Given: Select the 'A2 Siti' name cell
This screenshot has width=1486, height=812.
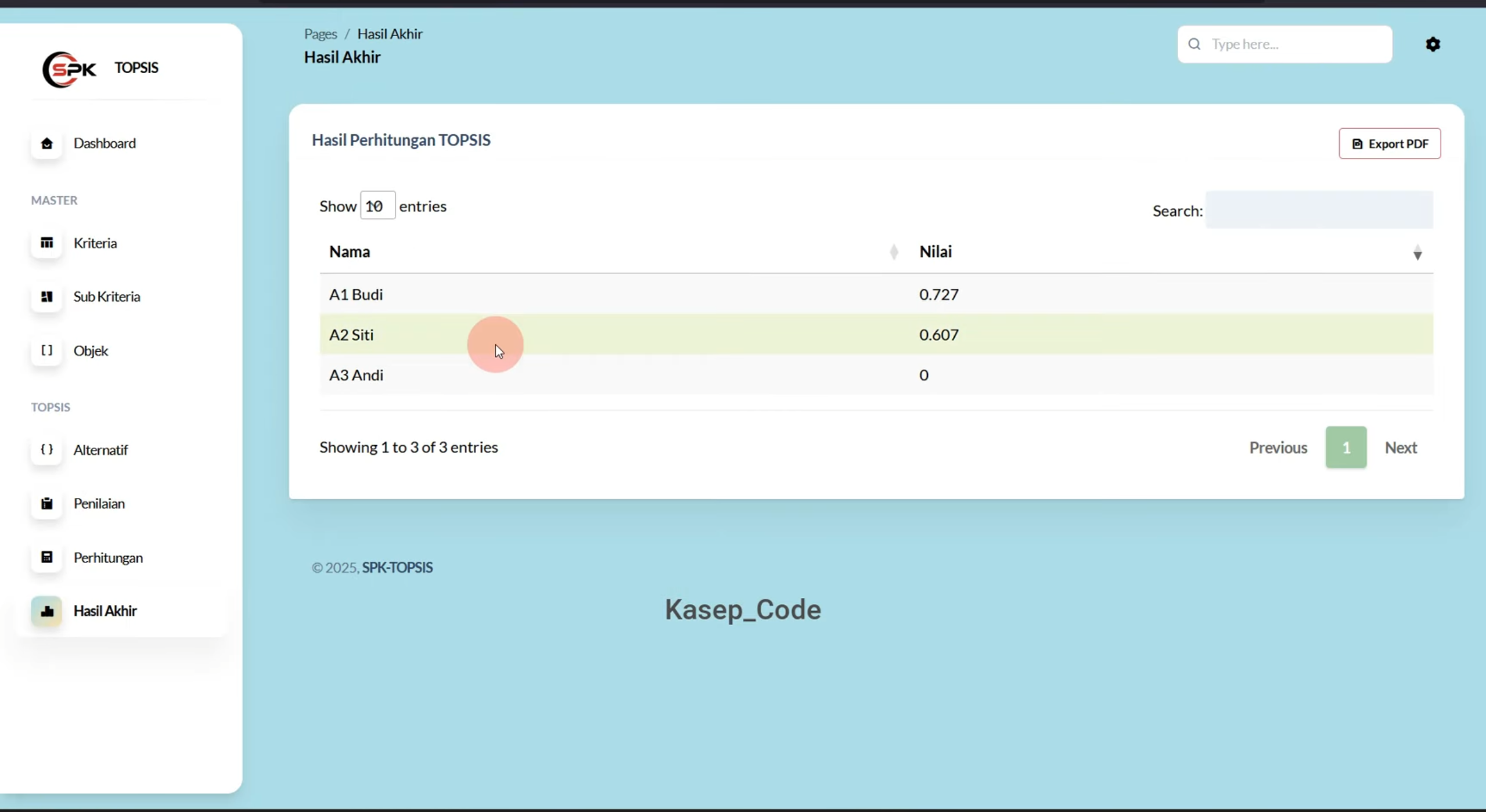Looking at the screenshot, I should [x=351, y=335].
